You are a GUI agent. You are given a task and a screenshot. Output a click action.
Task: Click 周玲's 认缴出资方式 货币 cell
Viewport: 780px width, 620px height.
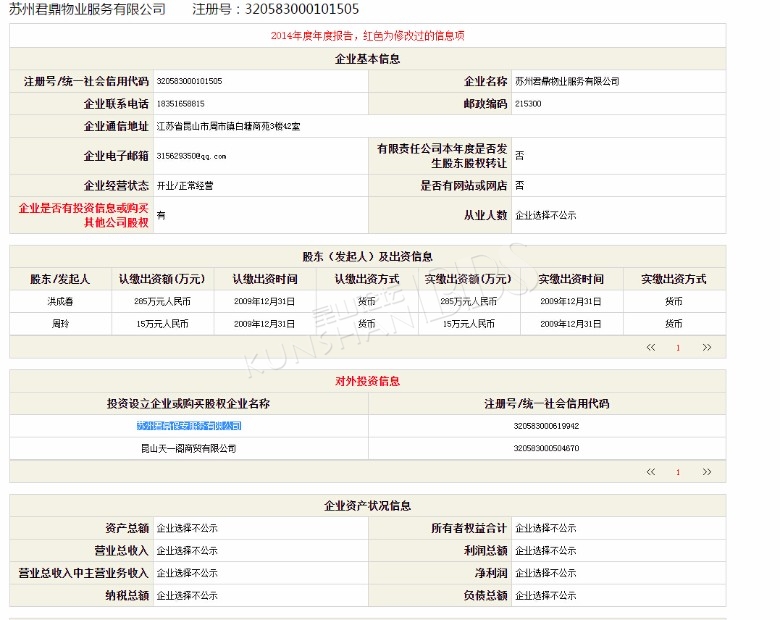367,324
